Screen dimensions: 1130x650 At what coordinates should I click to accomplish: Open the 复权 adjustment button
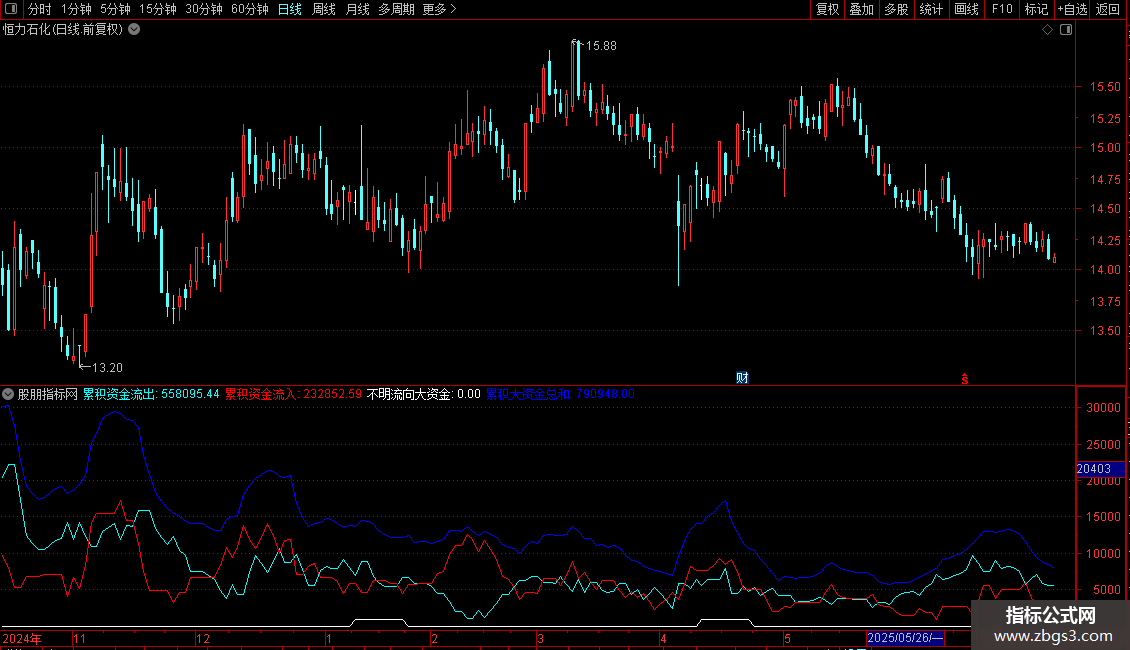[827, 9]
